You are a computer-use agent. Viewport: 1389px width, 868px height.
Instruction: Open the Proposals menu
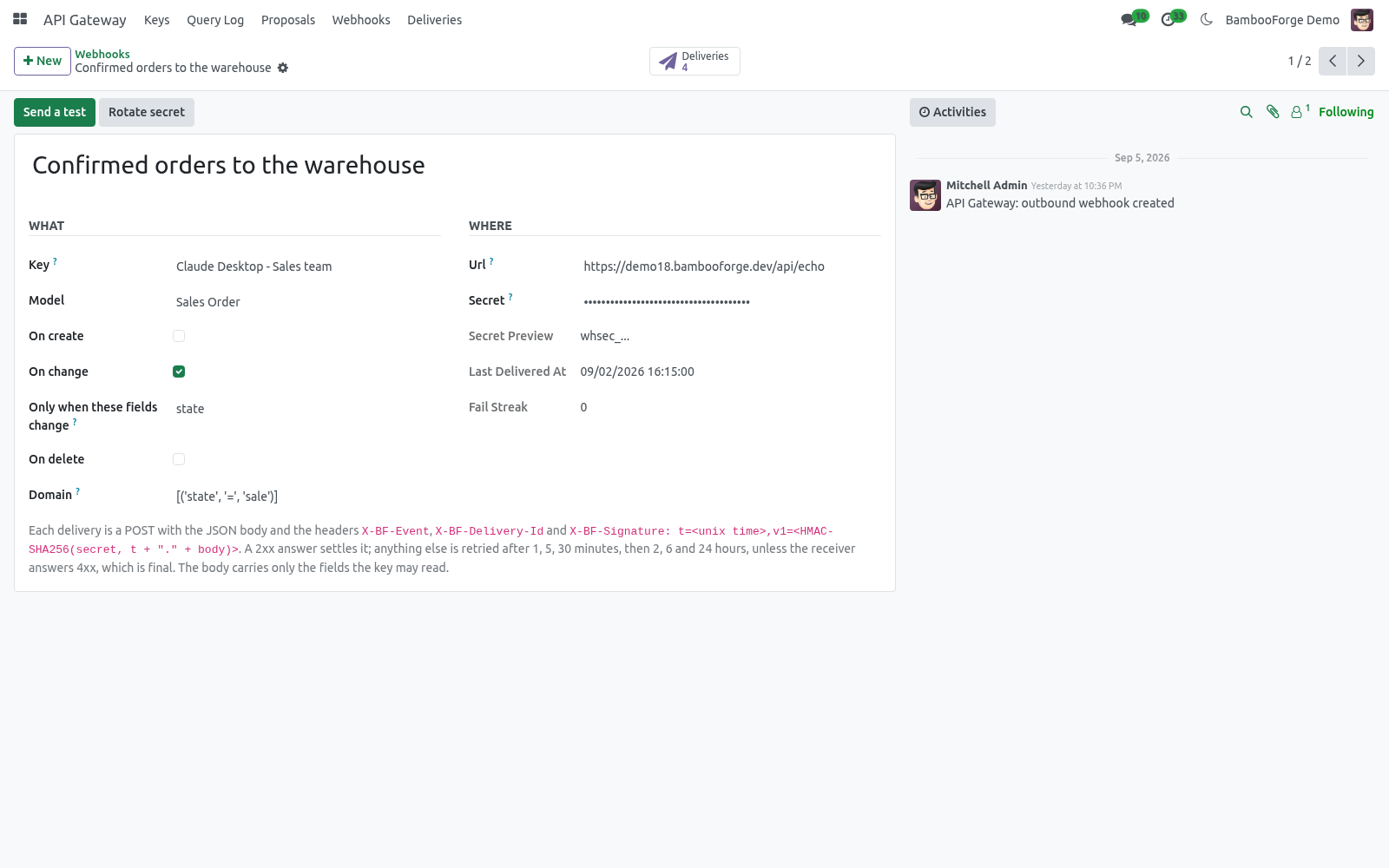coord(288,19)
